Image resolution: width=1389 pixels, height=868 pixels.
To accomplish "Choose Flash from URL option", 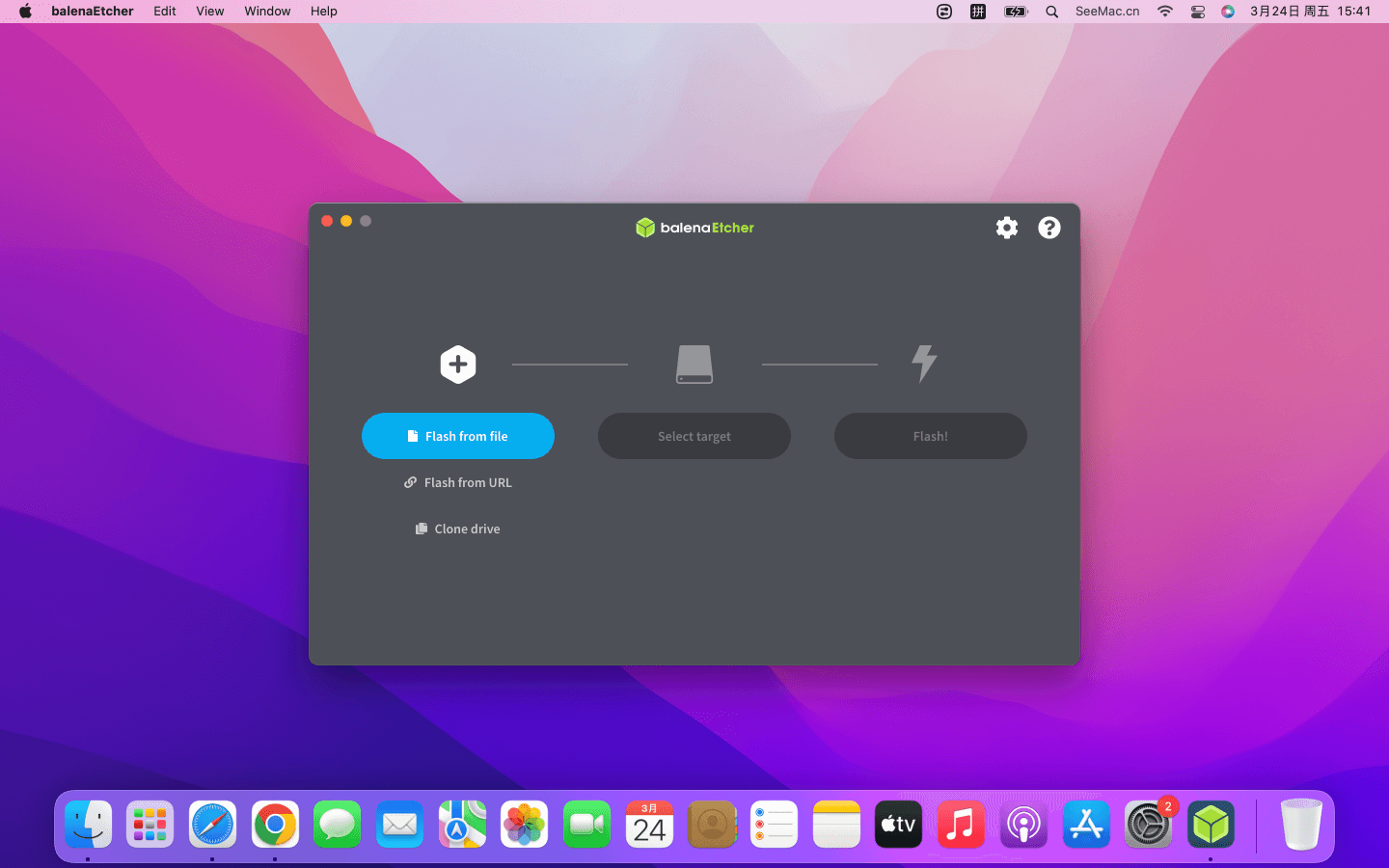I will [458, 482].
